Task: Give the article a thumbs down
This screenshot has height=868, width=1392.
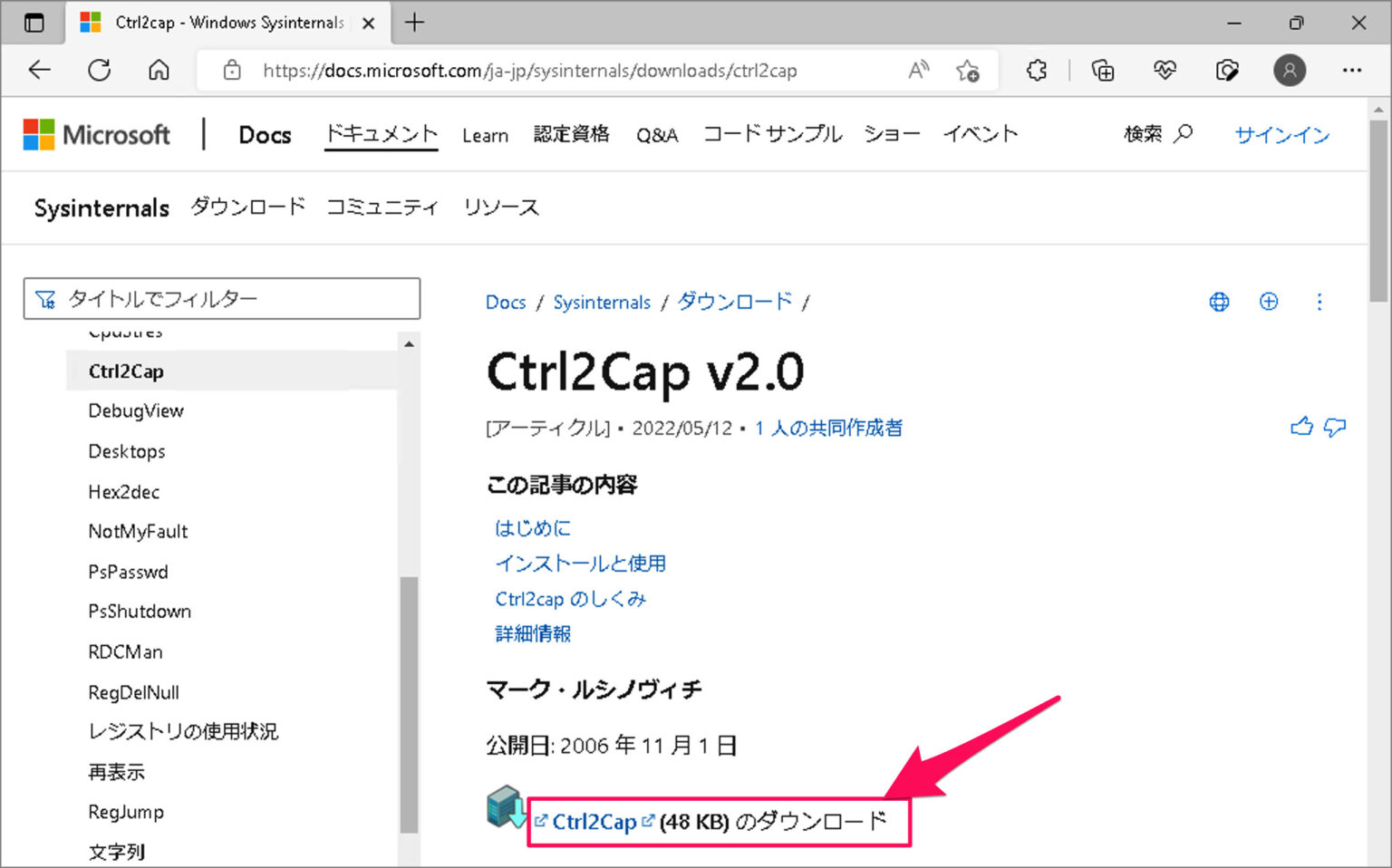Action: coord(1335,427)
